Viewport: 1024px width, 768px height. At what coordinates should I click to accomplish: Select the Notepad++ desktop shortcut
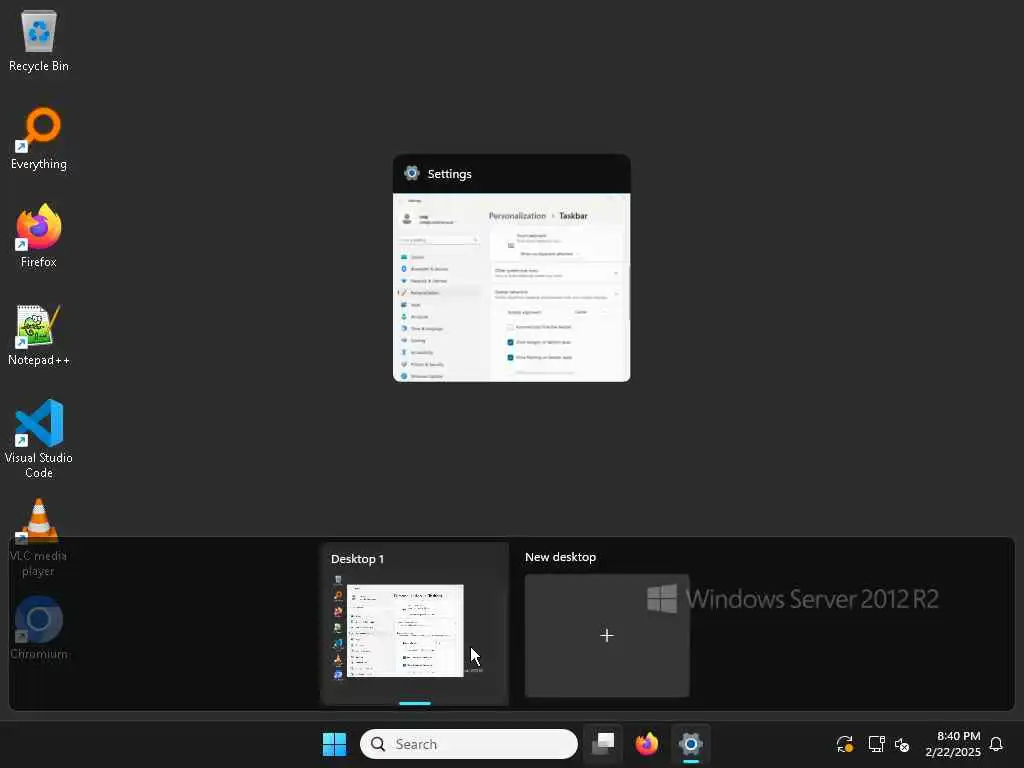point(39,334)
